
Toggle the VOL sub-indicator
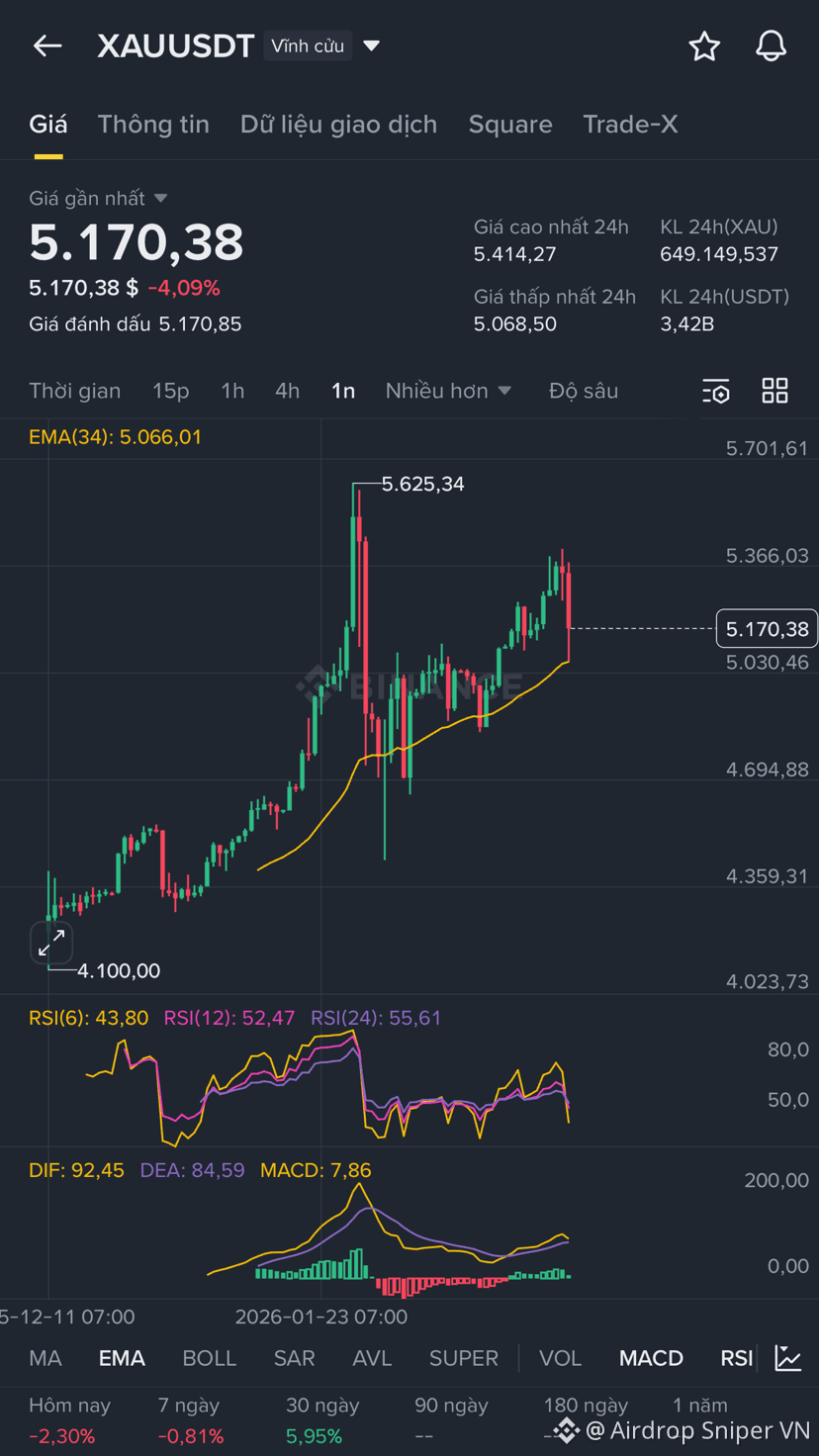click(x=560, y=1358)
